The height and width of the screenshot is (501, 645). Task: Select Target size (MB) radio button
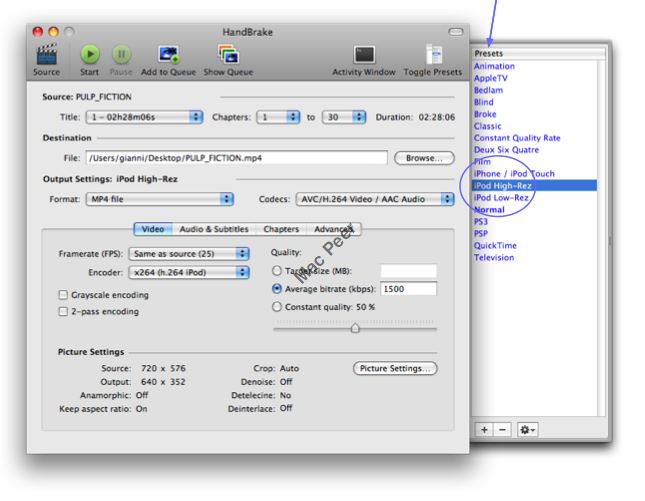pyautogui.click(x=277, y=271)
